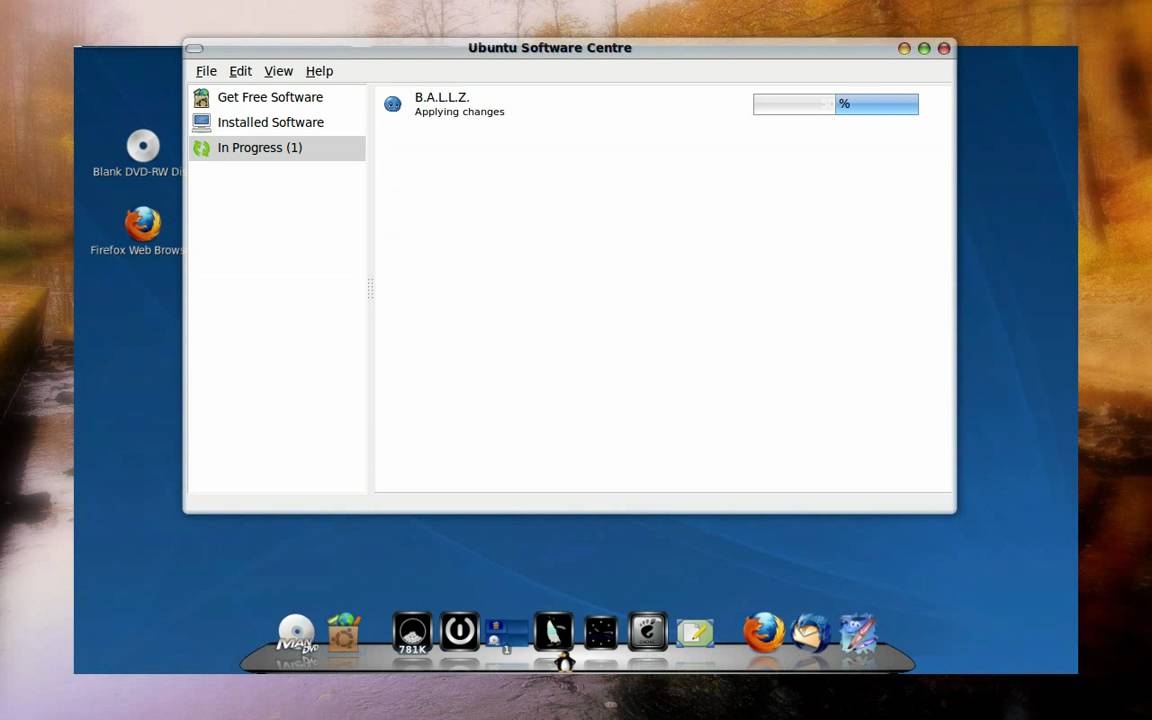Click the clock applet in the dock

[601, 633]
